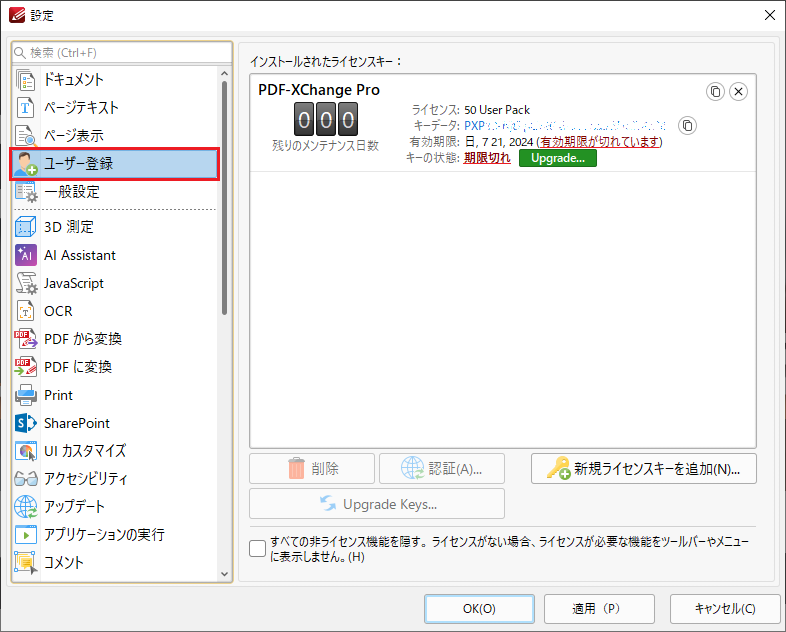Click the PDF に変換 icon
The width and height of the screenshot is (786, 632).
(26, 367)
